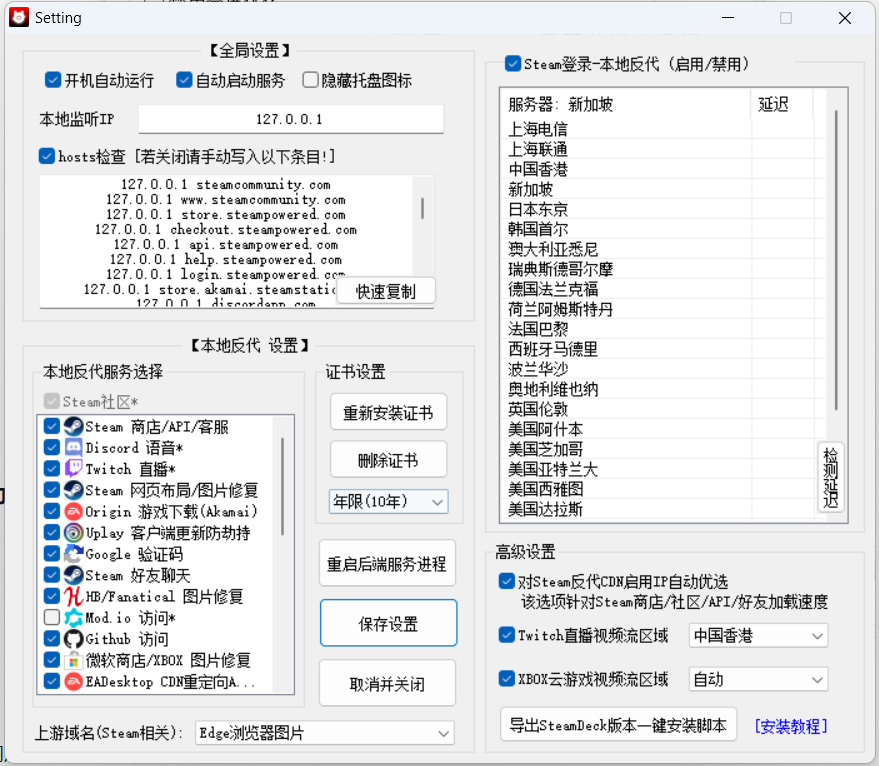The image size is (879, 766).
Task: Toggle XBOX云游戏视频流区域 checkbox
Action: tap(506, 679)
